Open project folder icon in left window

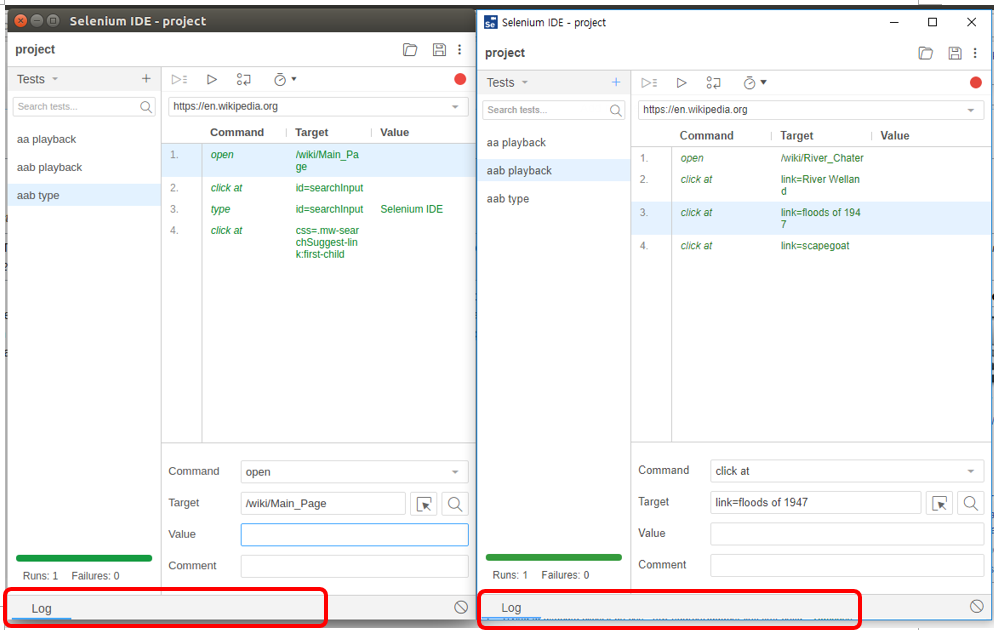(x=410, y=49)
